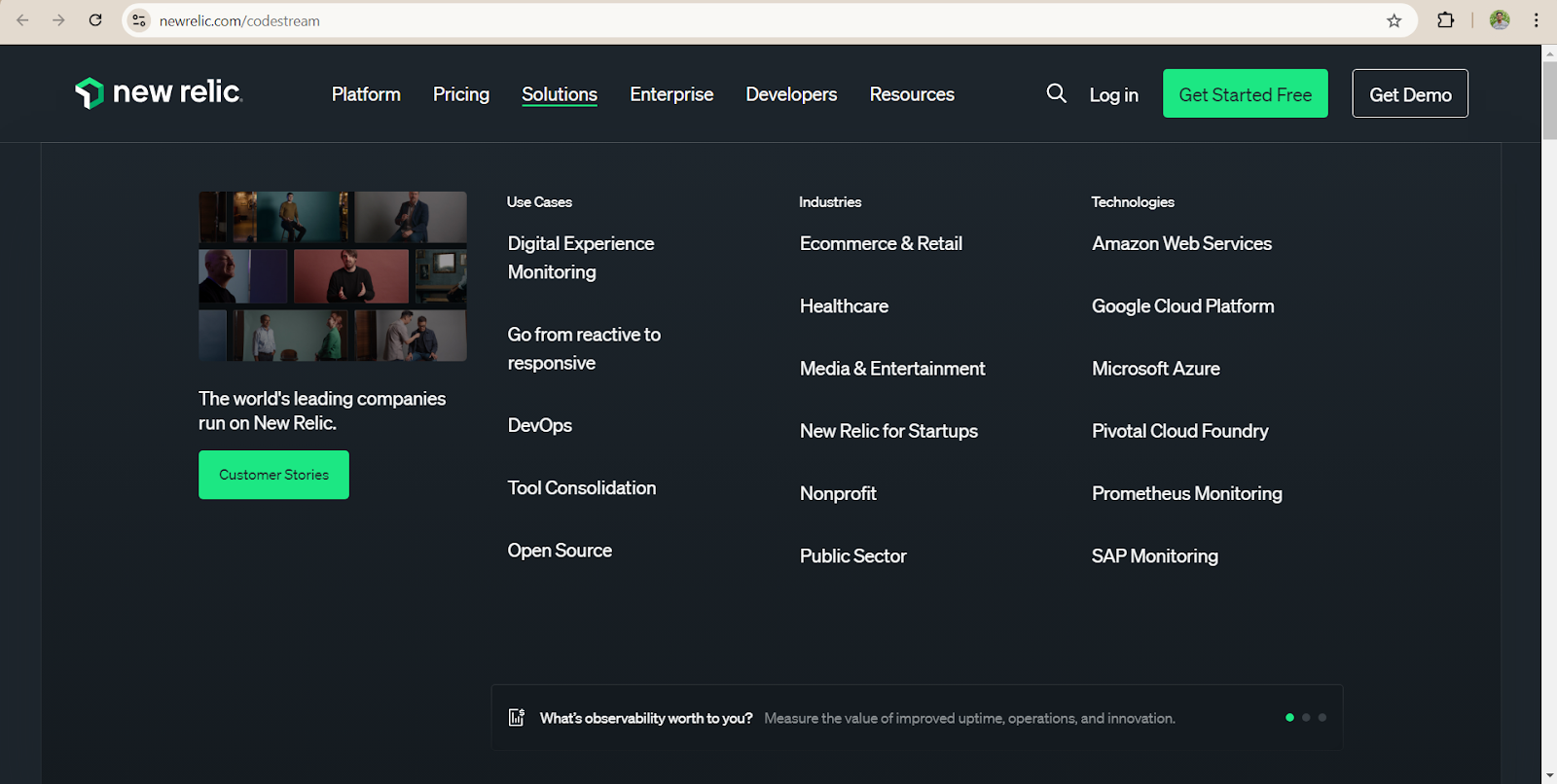The width and height of the screenshot is (1557, 784).
Task: Open New Relic for Startups
Action: [x=888, y=431]
